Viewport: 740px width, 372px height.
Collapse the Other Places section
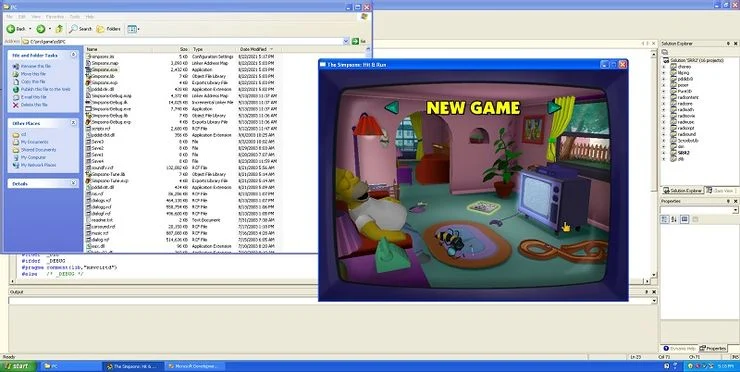pos(74,123)
